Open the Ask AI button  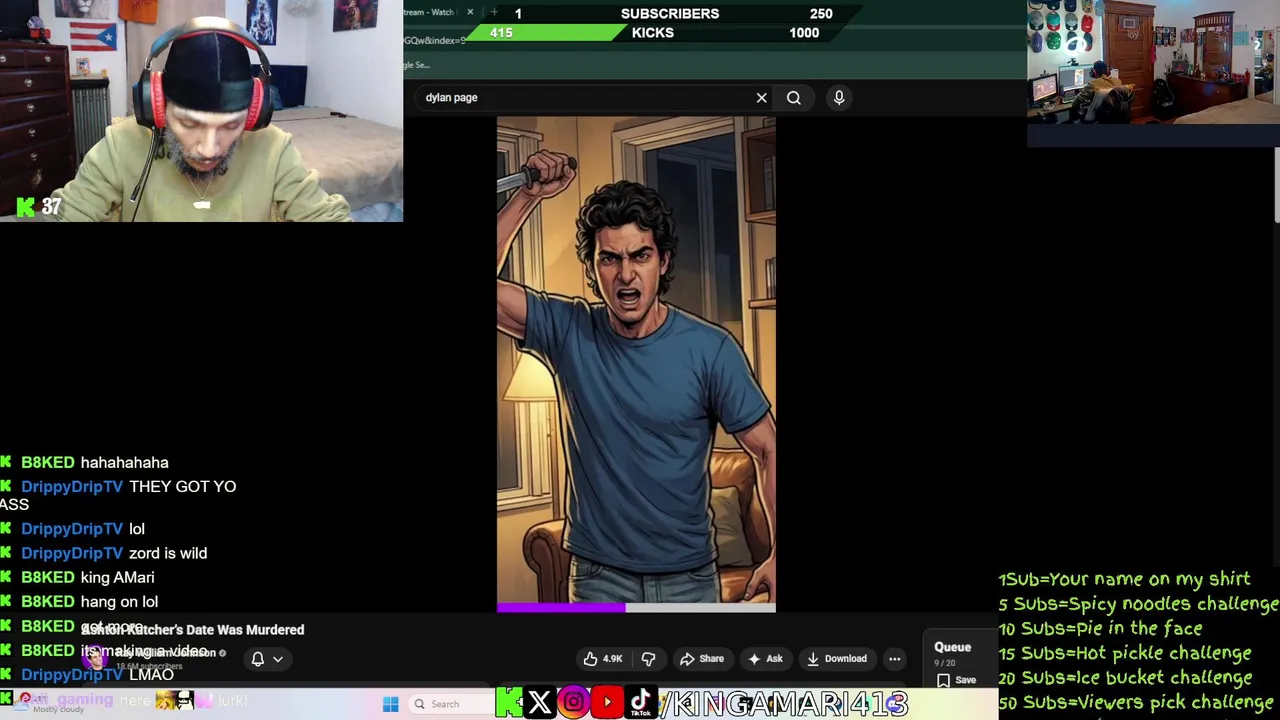(765, 659)
